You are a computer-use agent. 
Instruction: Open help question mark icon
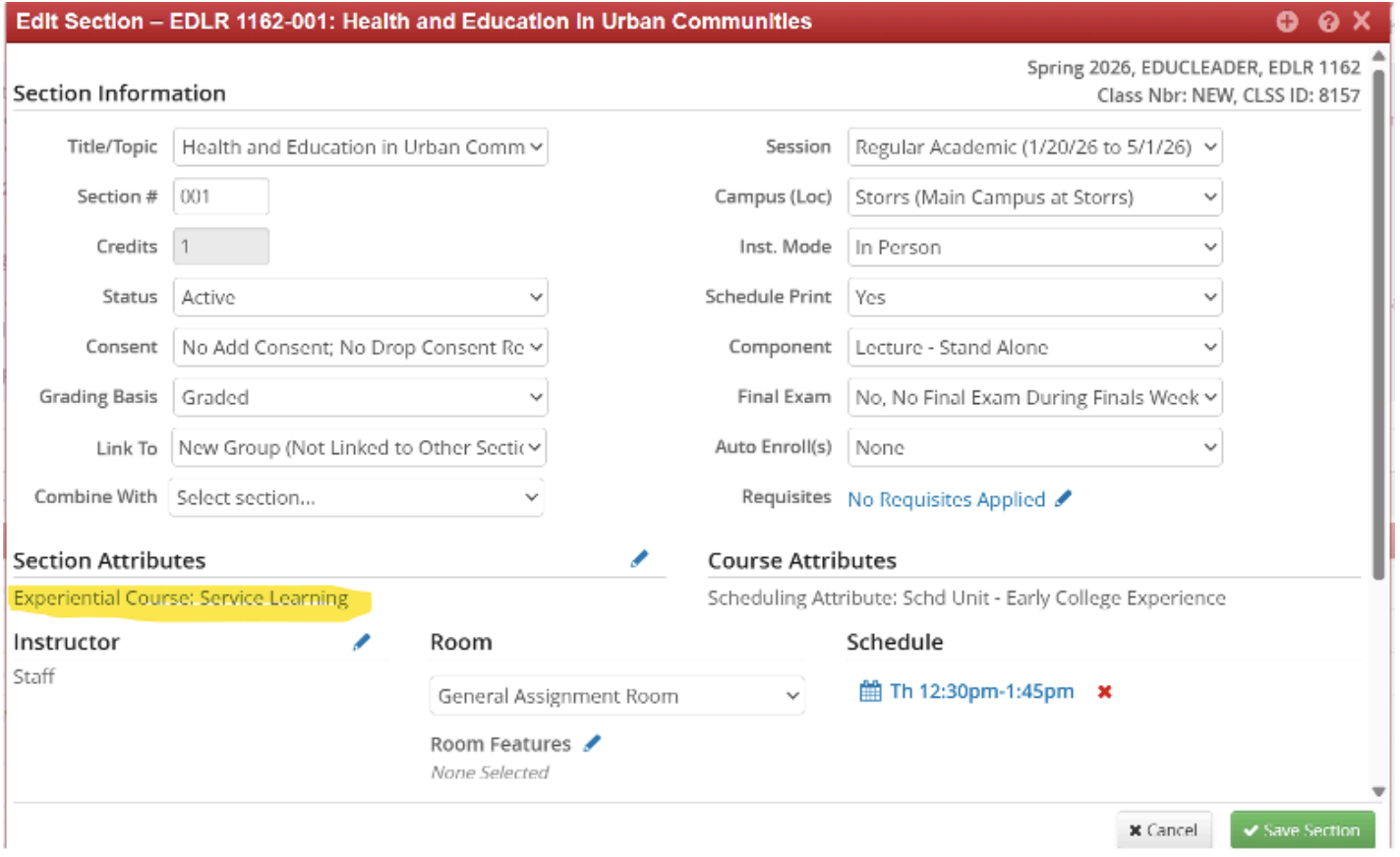coord(1328,22)
